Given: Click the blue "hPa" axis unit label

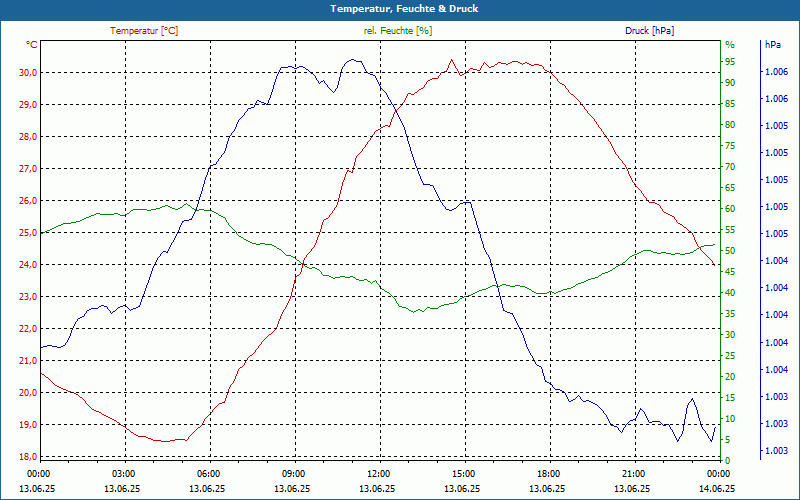Looking at the screenshot, I should coord(773,45).
